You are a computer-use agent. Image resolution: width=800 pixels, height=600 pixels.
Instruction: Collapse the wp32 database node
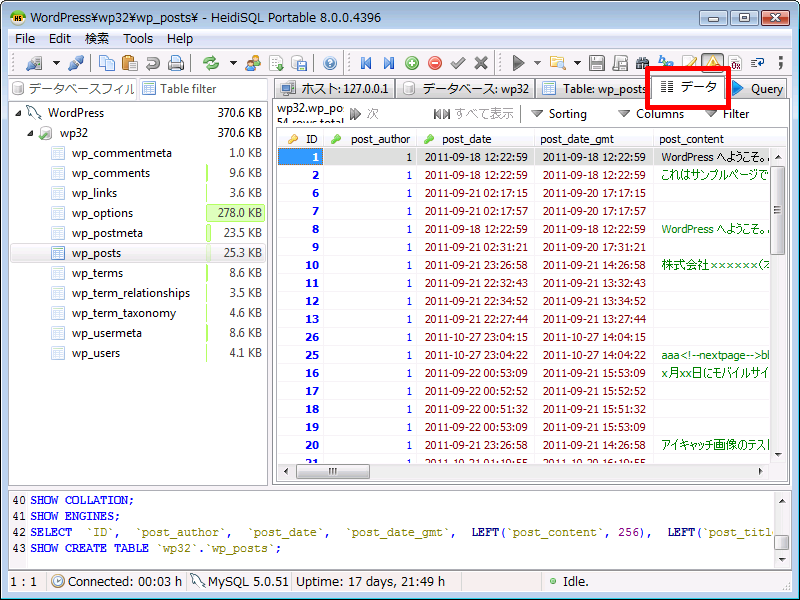tap(31, 133)
